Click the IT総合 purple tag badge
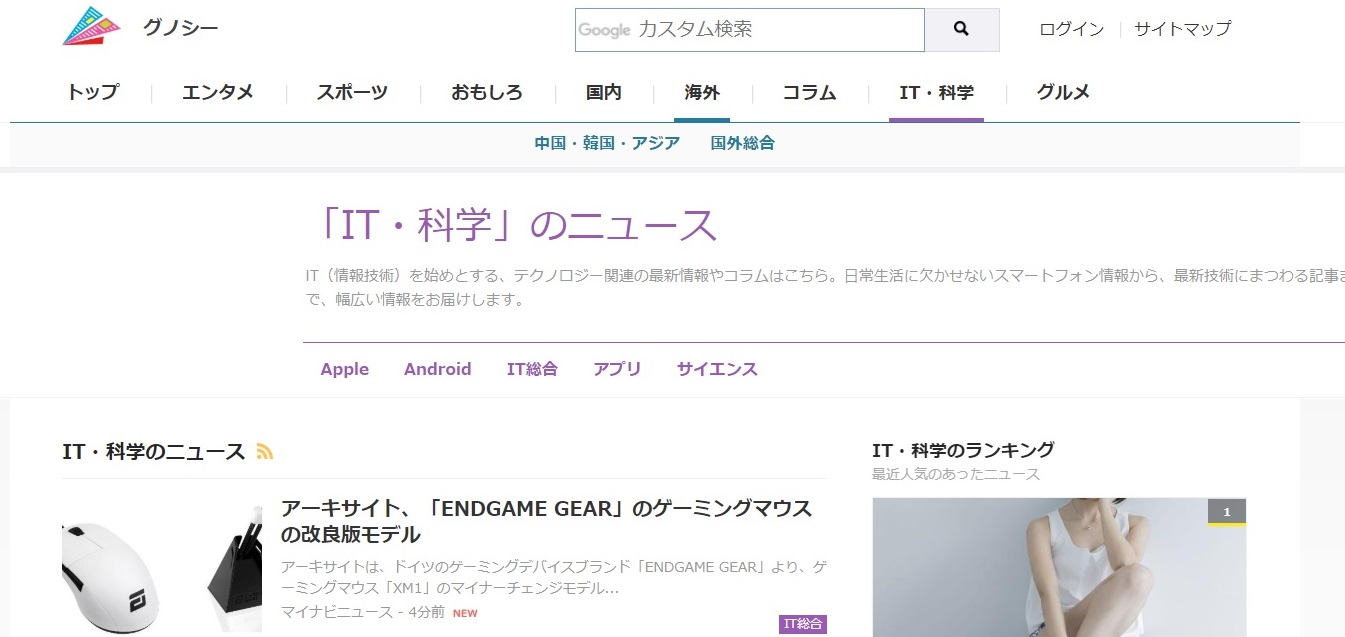This screenshot has height=637, width=1345. point(803,624)
